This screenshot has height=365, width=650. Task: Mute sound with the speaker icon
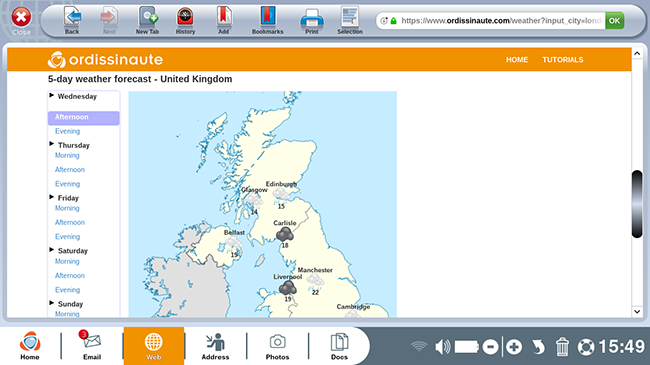click(x=442, y=347)
